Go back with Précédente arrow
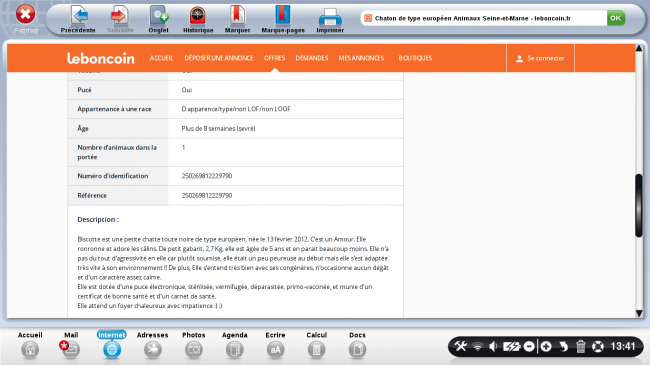This screenshot has width=650, height=365. click(x=78, y=19)
